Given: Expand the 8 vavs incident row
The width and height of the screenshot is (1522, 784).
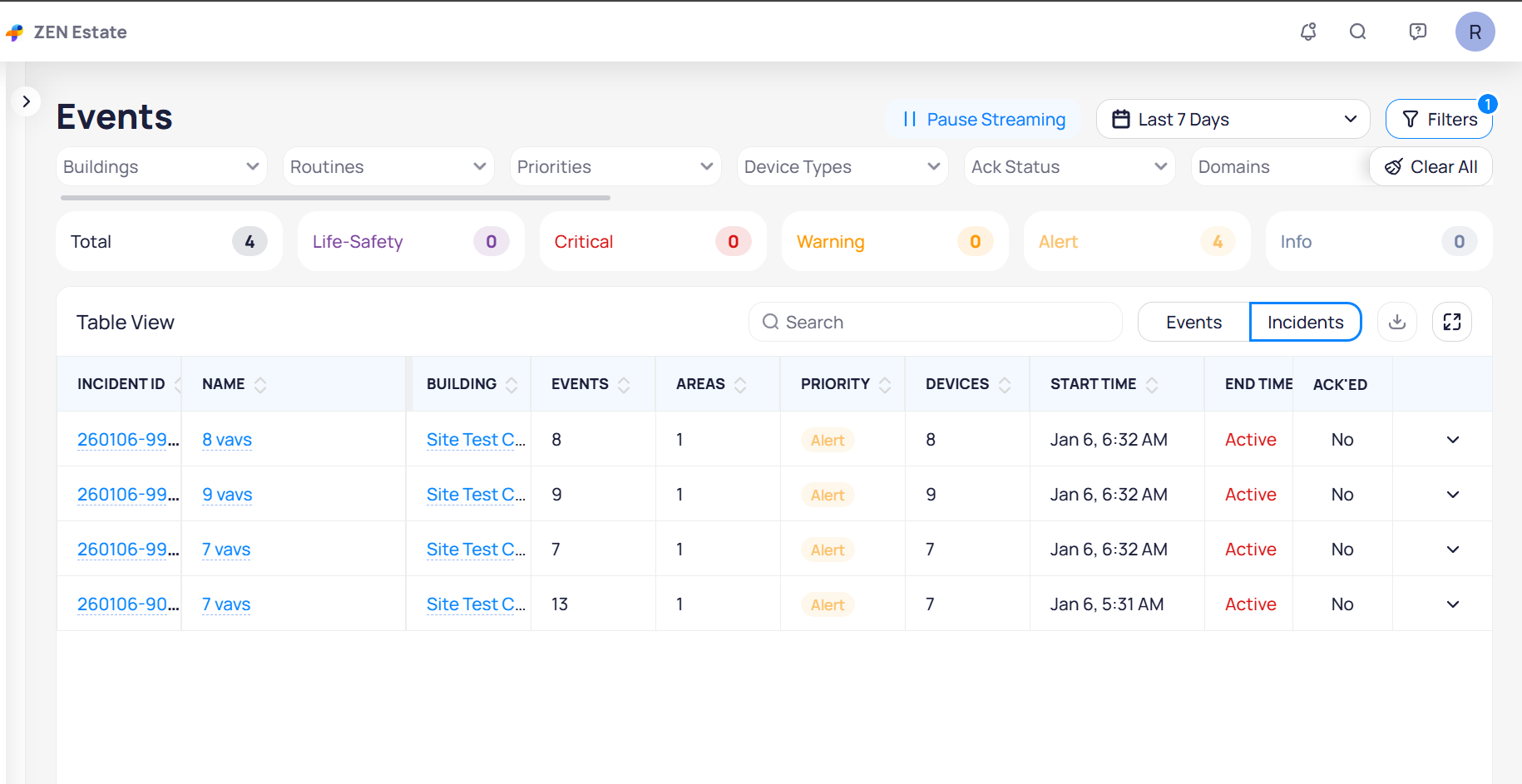Looking at the screenshot, I should pos(1453,440).
